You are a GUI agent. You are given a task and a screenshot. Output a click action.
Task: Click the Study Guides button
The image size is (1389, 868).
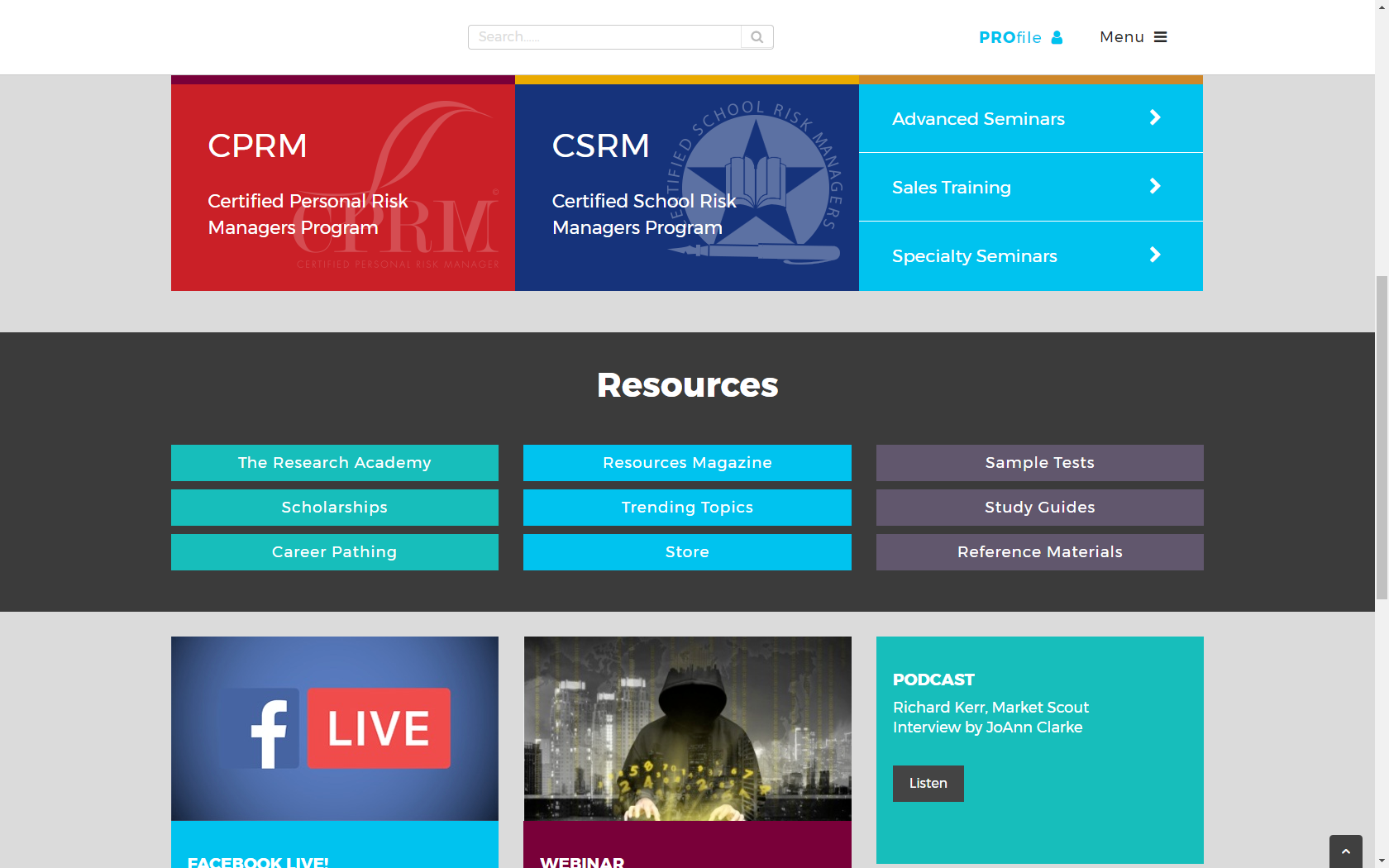tap(1040, 508)
